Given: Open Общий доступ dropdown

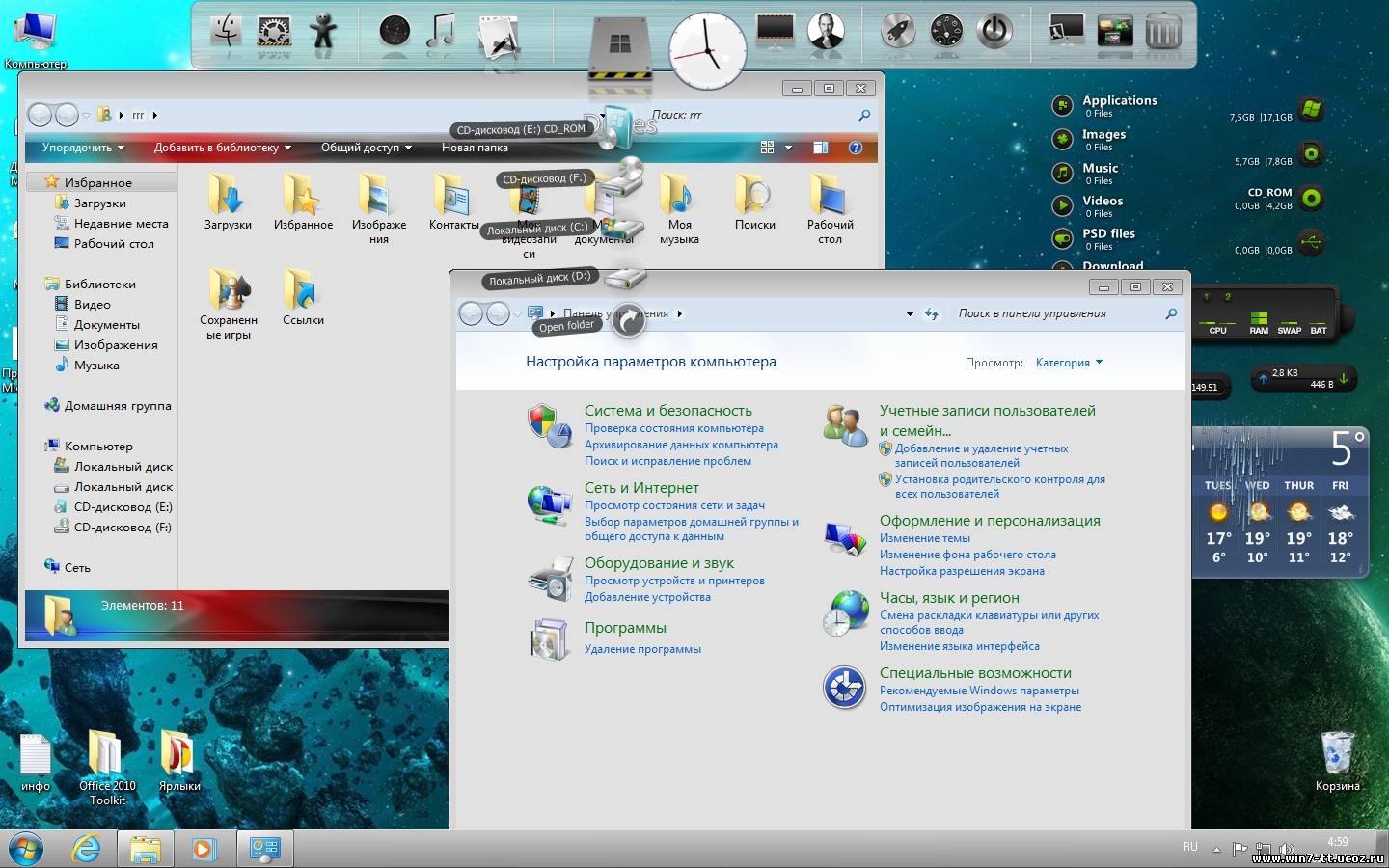Looking at the screenshot, I should click(x=367, y=148).
